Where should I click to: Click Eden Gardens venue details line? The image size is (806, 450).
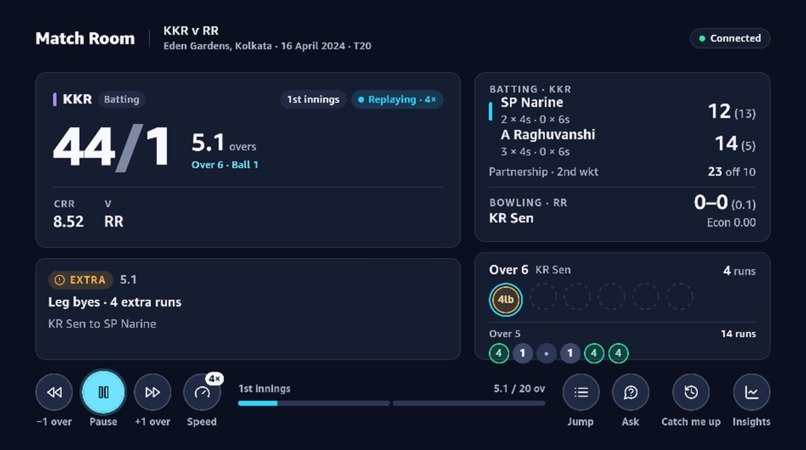pos(267,46)
